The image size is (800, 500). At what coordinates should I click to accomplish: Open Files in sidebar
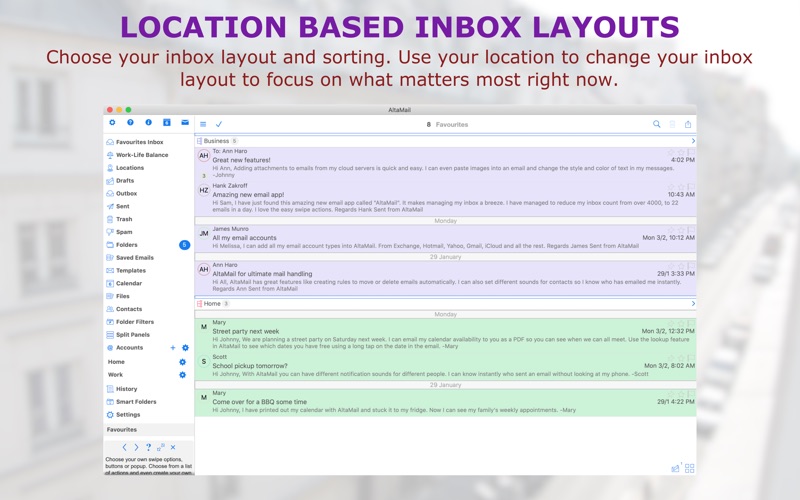[118, 296]
